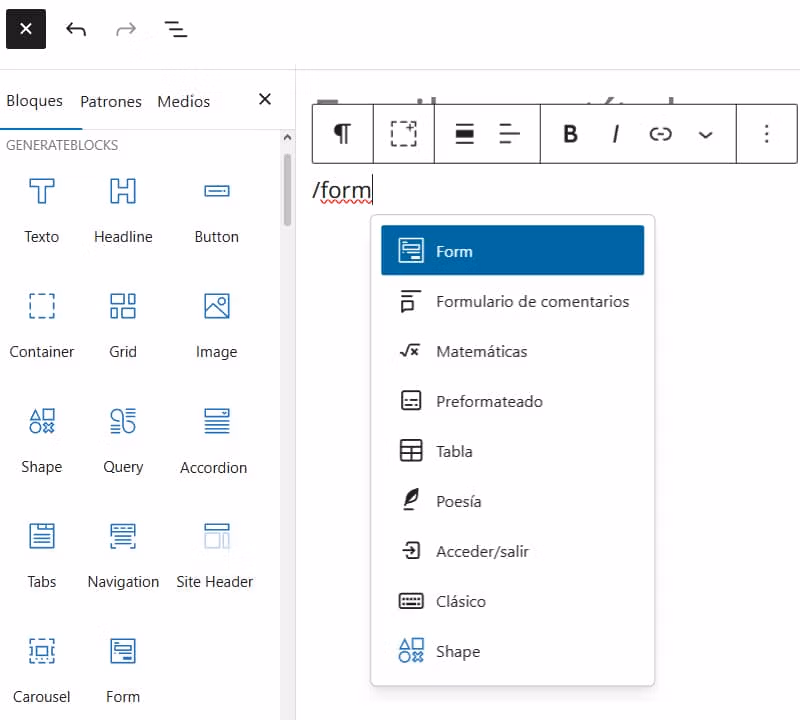Insert the Navigation block
Viewport: 800px width, 720px height.
(x=123, y=555)
